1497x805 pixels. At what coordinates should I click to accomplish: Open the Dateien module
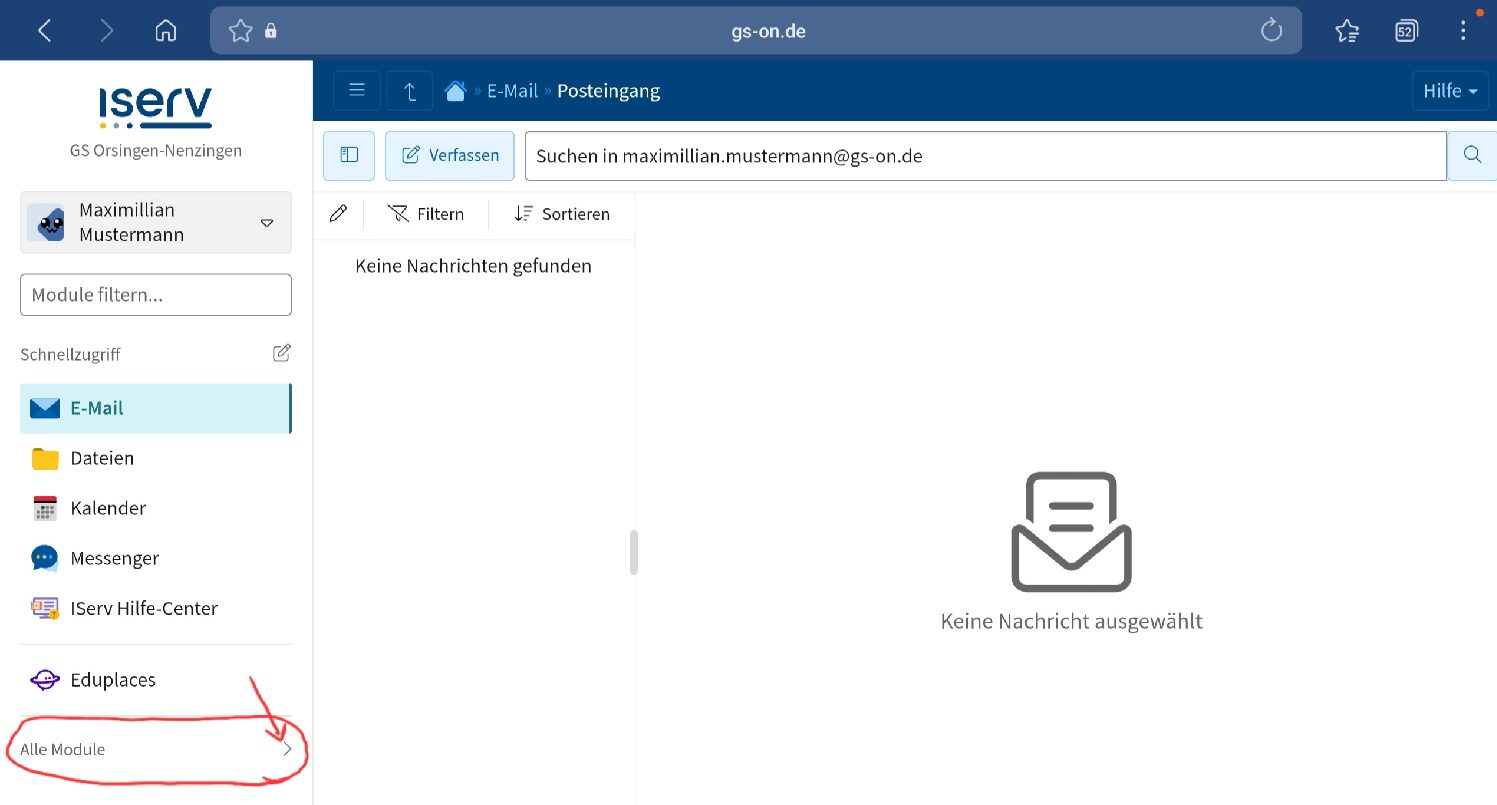[156, 458]
